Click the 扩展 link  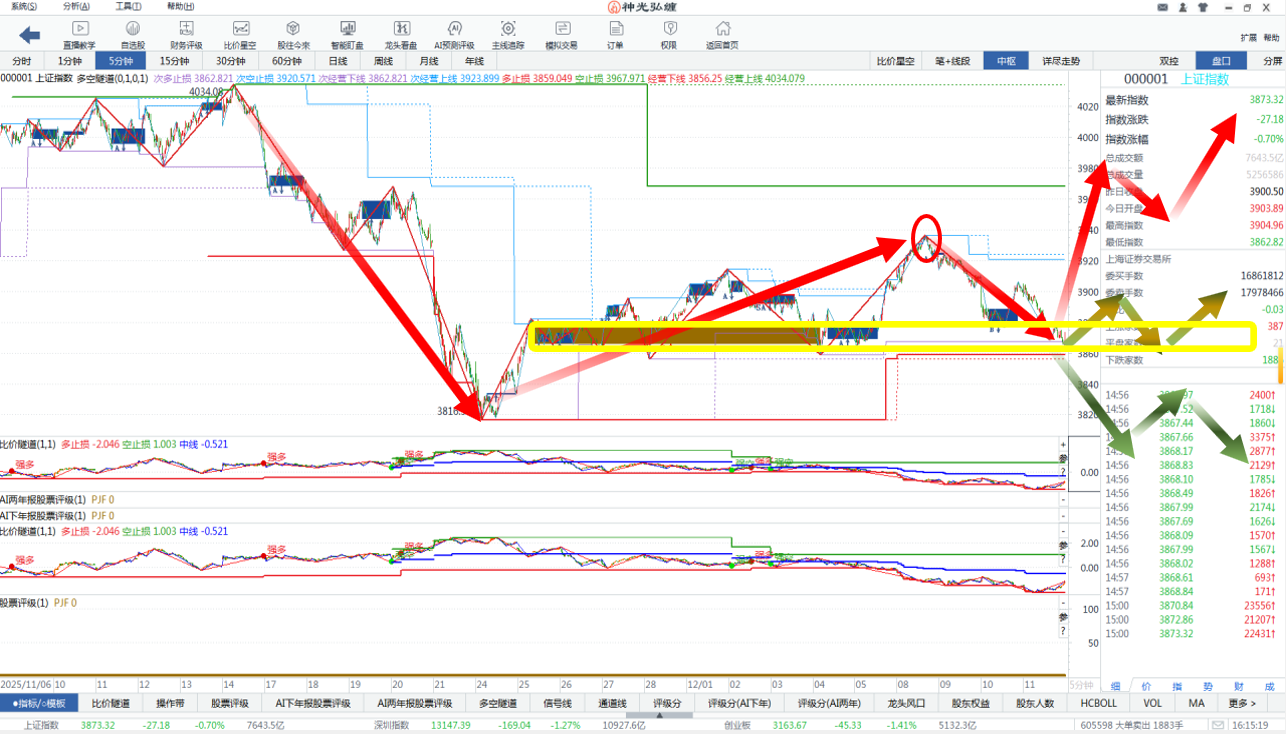[x=1248, y=37]
